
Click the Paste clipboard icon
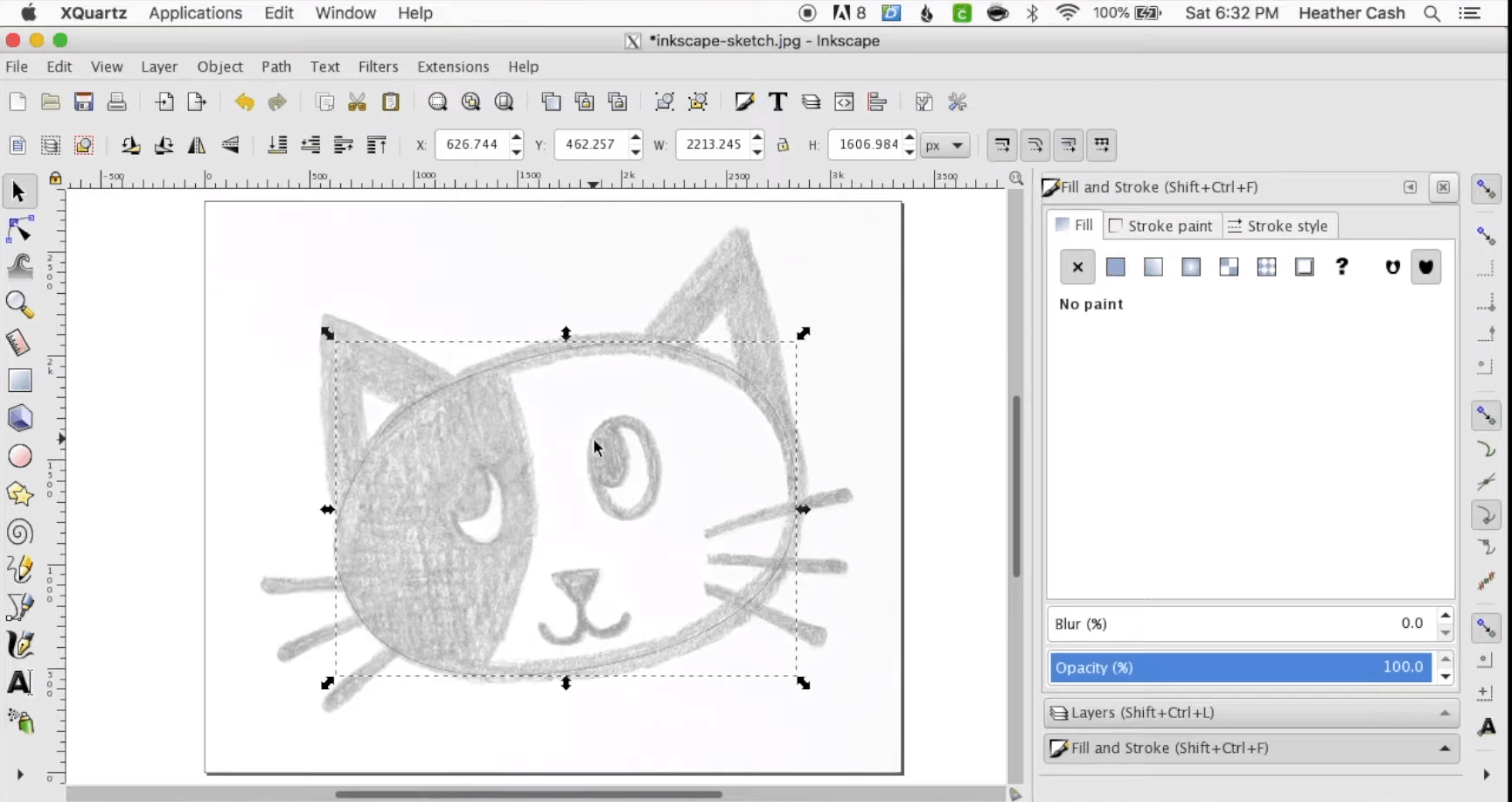[x=391, y=102]
